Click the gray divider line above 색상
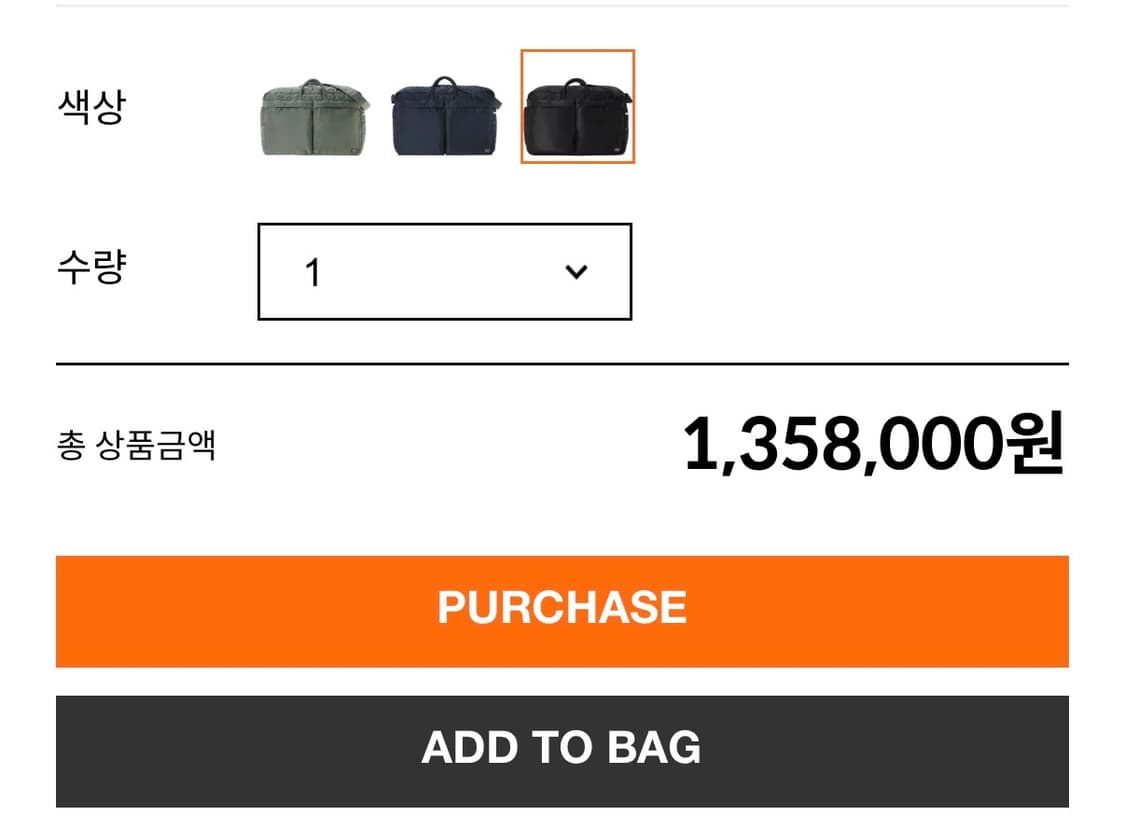Screen dimensions: 1125x826 click(562, 6)
